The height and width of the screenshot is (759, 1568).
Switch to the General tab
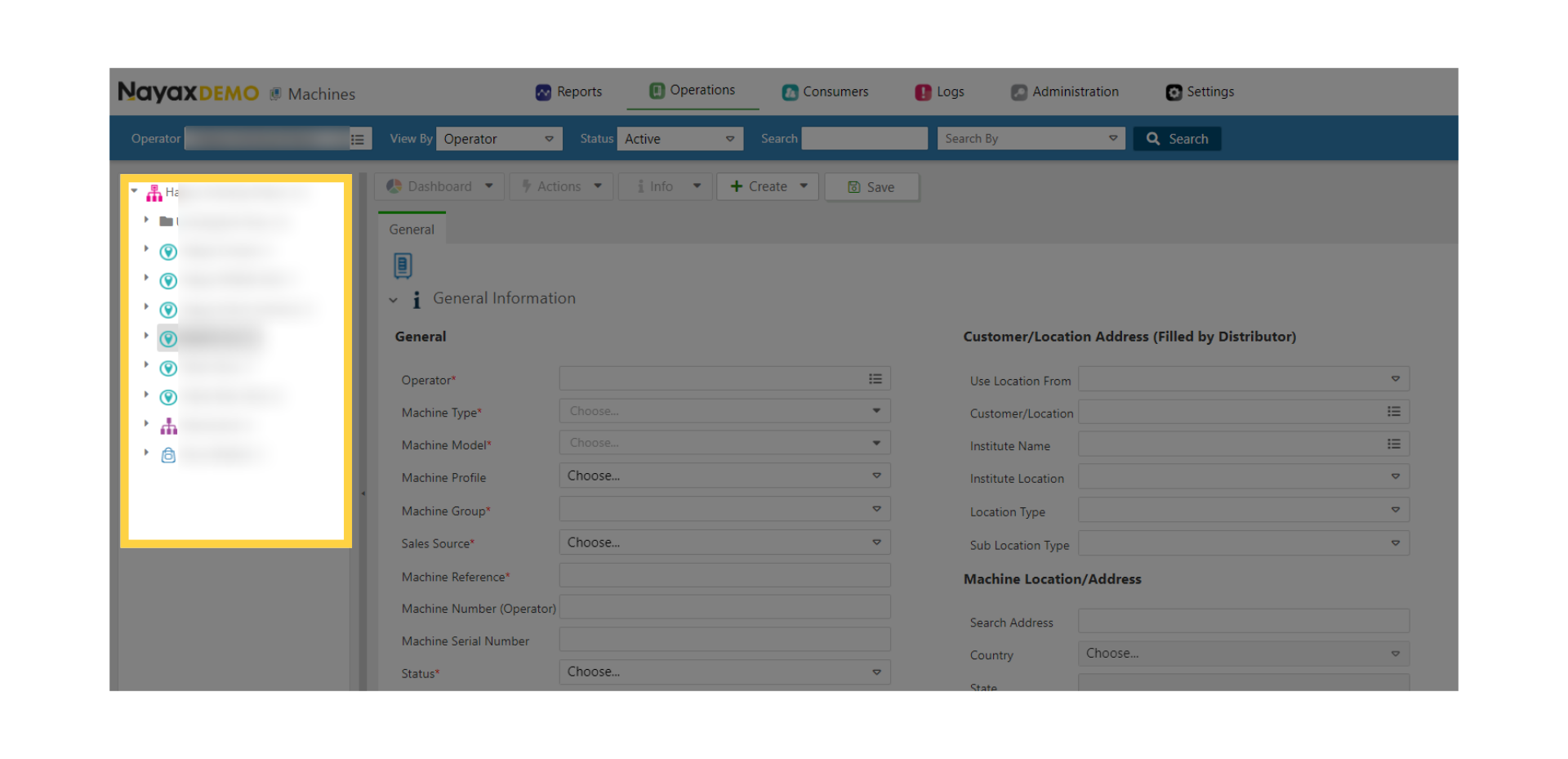point(412,230)
